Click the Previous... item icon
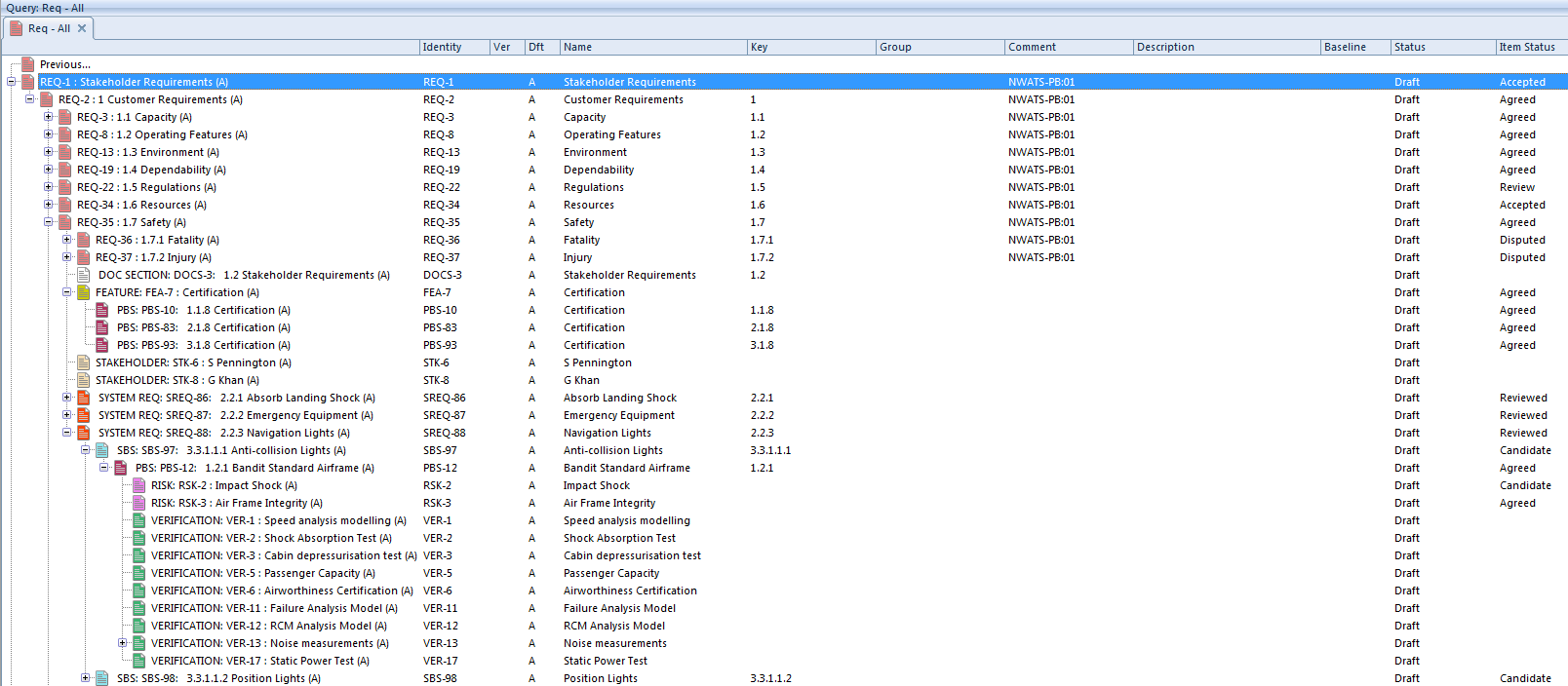Viewport: 1568px width, 686px height. point(27,64)
